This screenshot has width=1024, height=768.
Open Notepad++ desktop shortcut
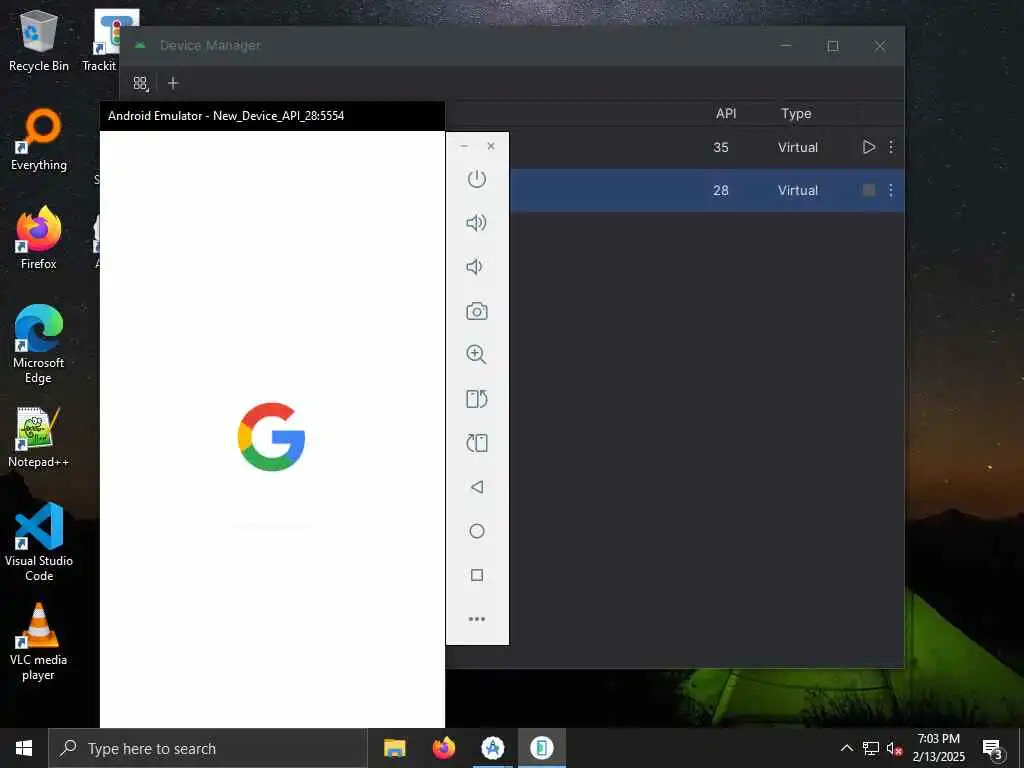(39, 437)
